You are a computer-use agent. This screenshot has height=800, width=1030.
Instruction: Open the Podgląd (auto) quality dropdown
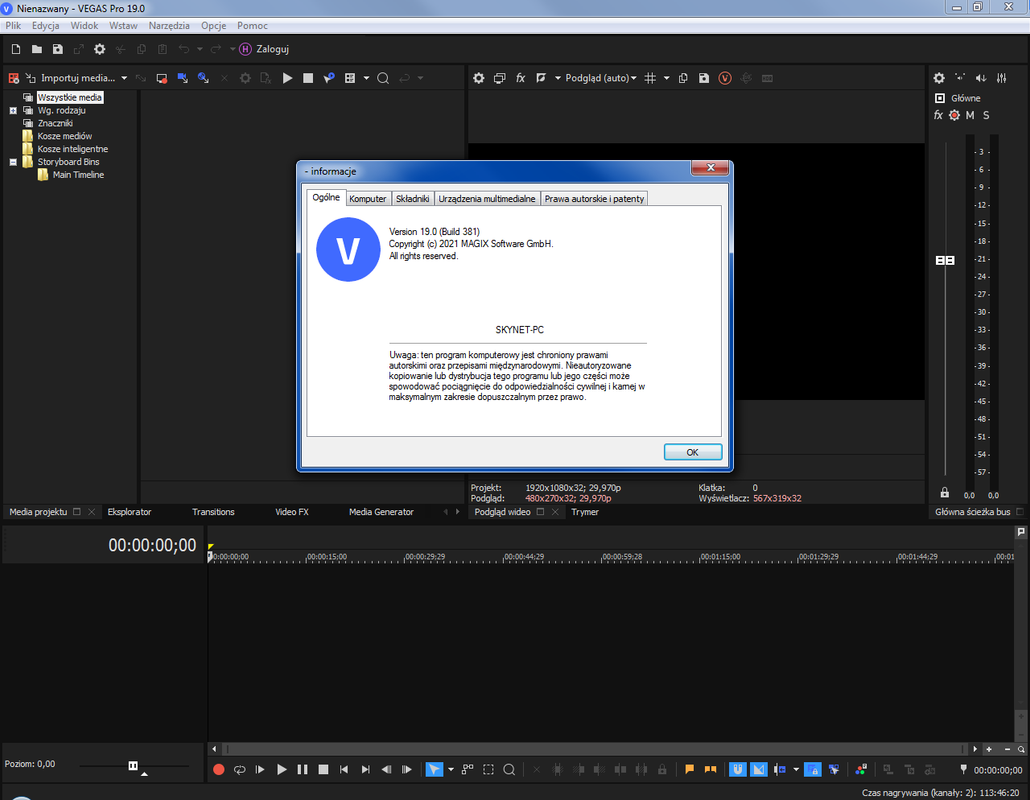click(x=600, y=78)
